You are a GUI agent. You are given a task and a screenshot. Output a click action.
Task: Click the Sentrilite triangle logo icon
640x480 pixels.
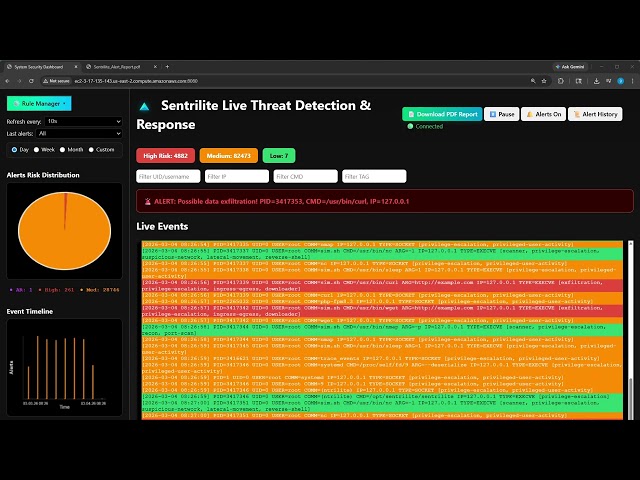144,107
